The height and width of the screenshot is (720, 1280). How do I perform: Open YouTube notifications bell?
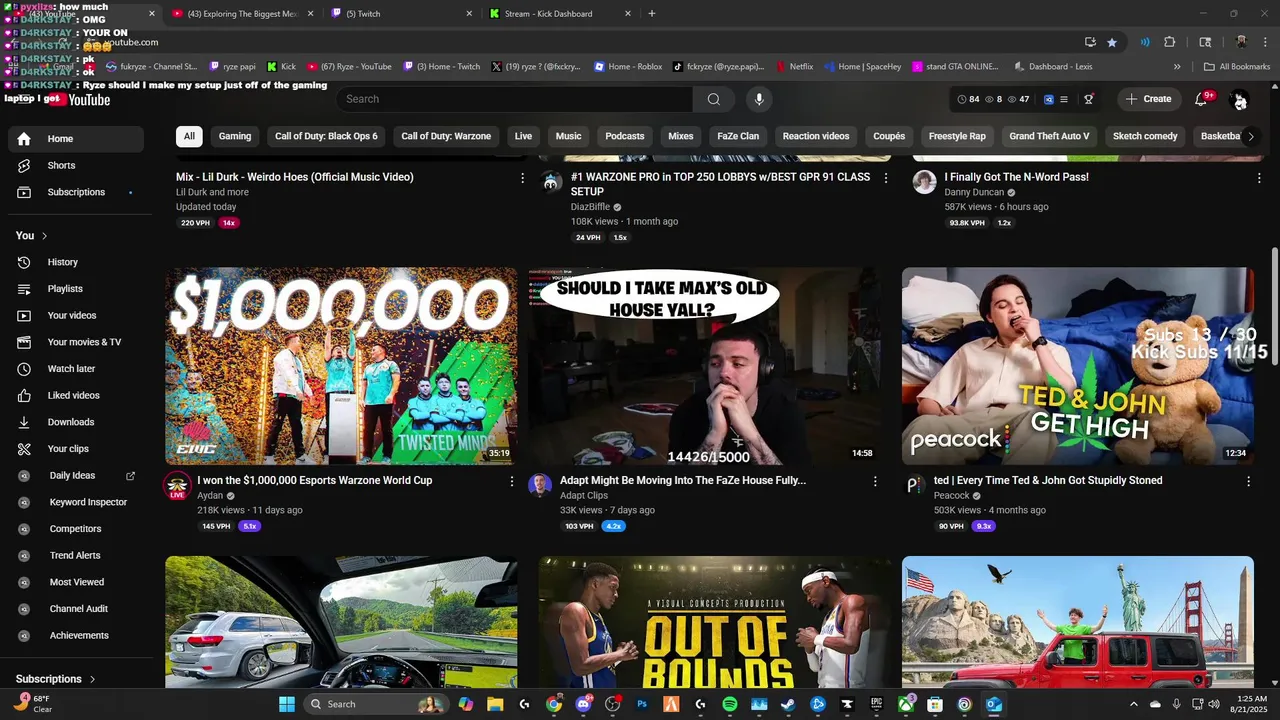[x=1202, y=99]
